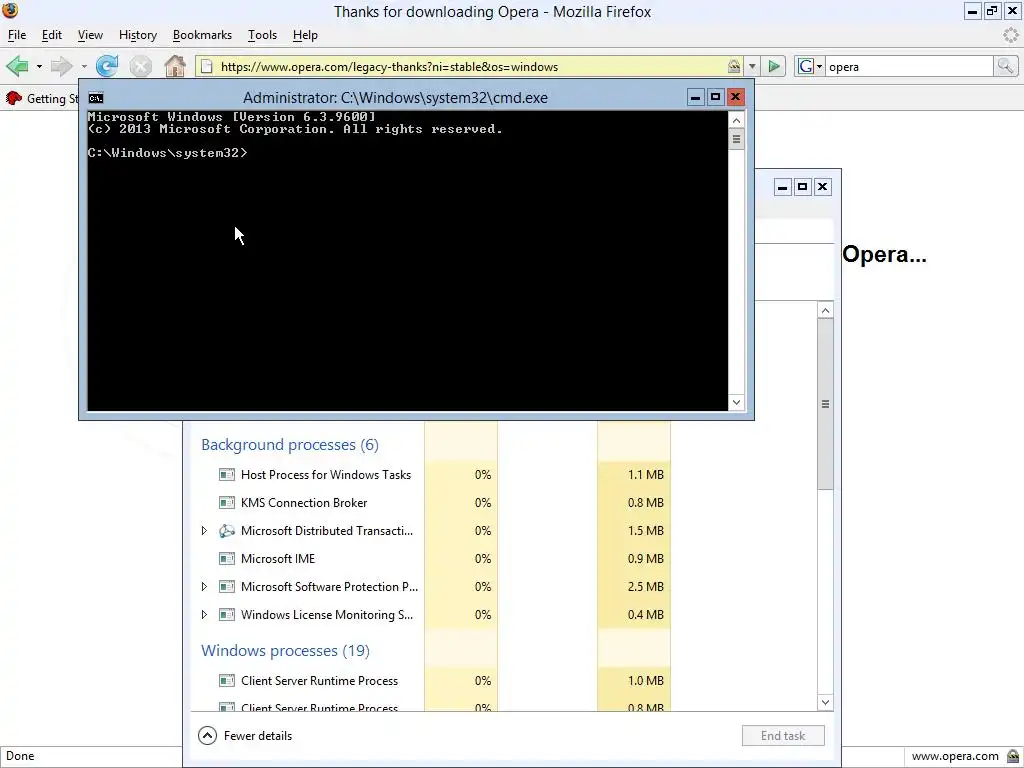Click the cmd window scroll up arrow
The image size is (1024, 768).
pyautogui.click(x=737, y=121)
